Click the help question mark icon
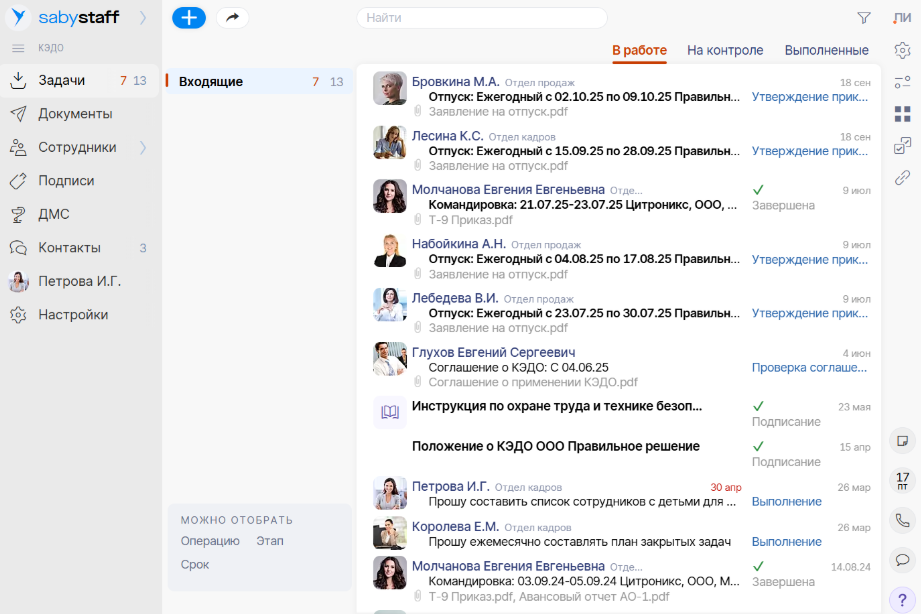Screen dimensions: 921x614 coord(902,598)
